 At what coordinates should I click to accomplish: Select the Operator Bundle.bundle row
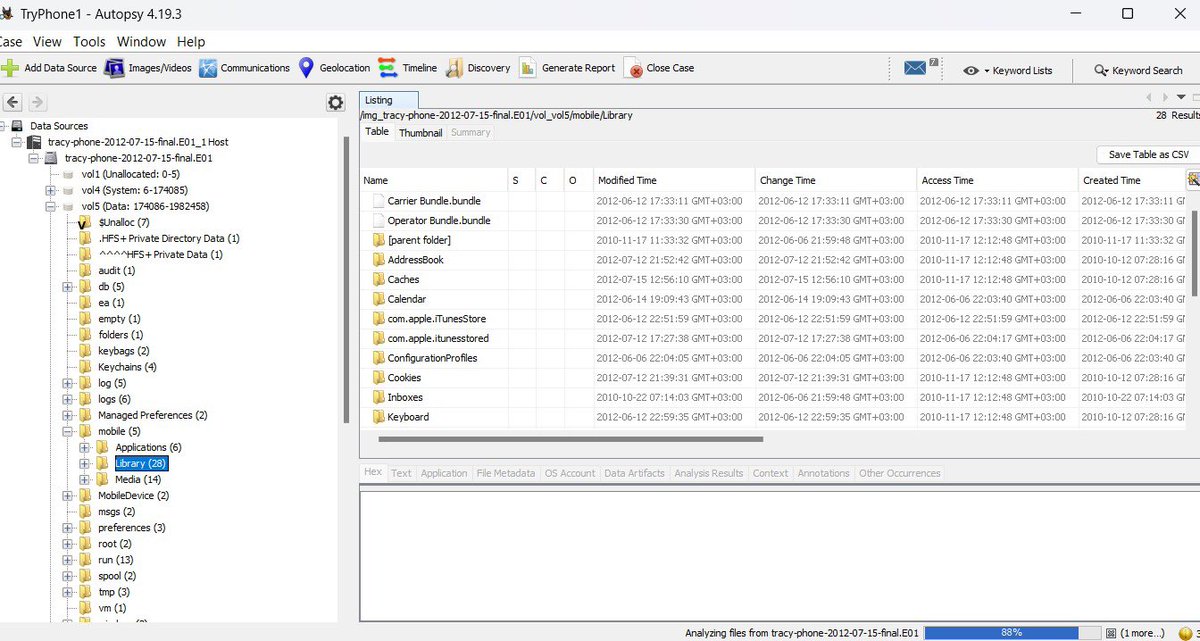pos(773,220)
